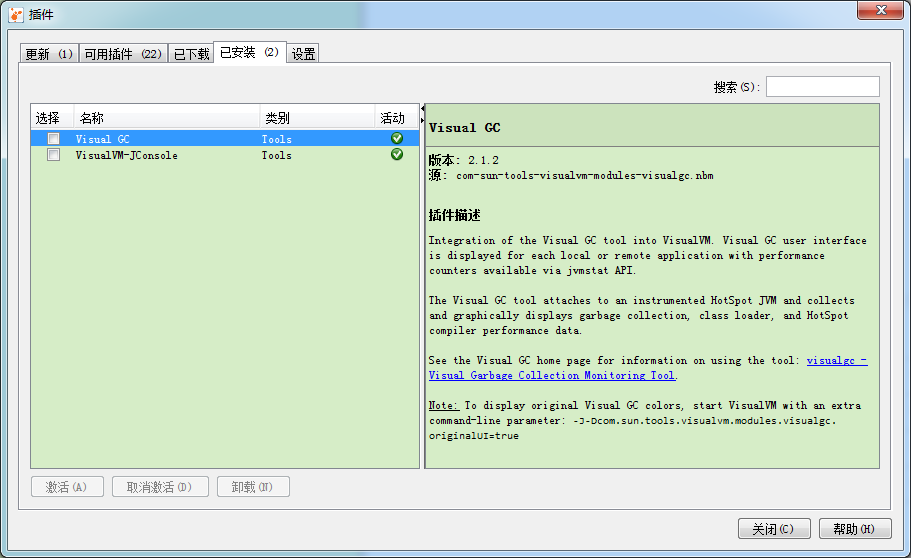Click the 取消激活 (D) button
Image resolution: width=911 pixels, height=558 pixels.
tap(160, 487)
